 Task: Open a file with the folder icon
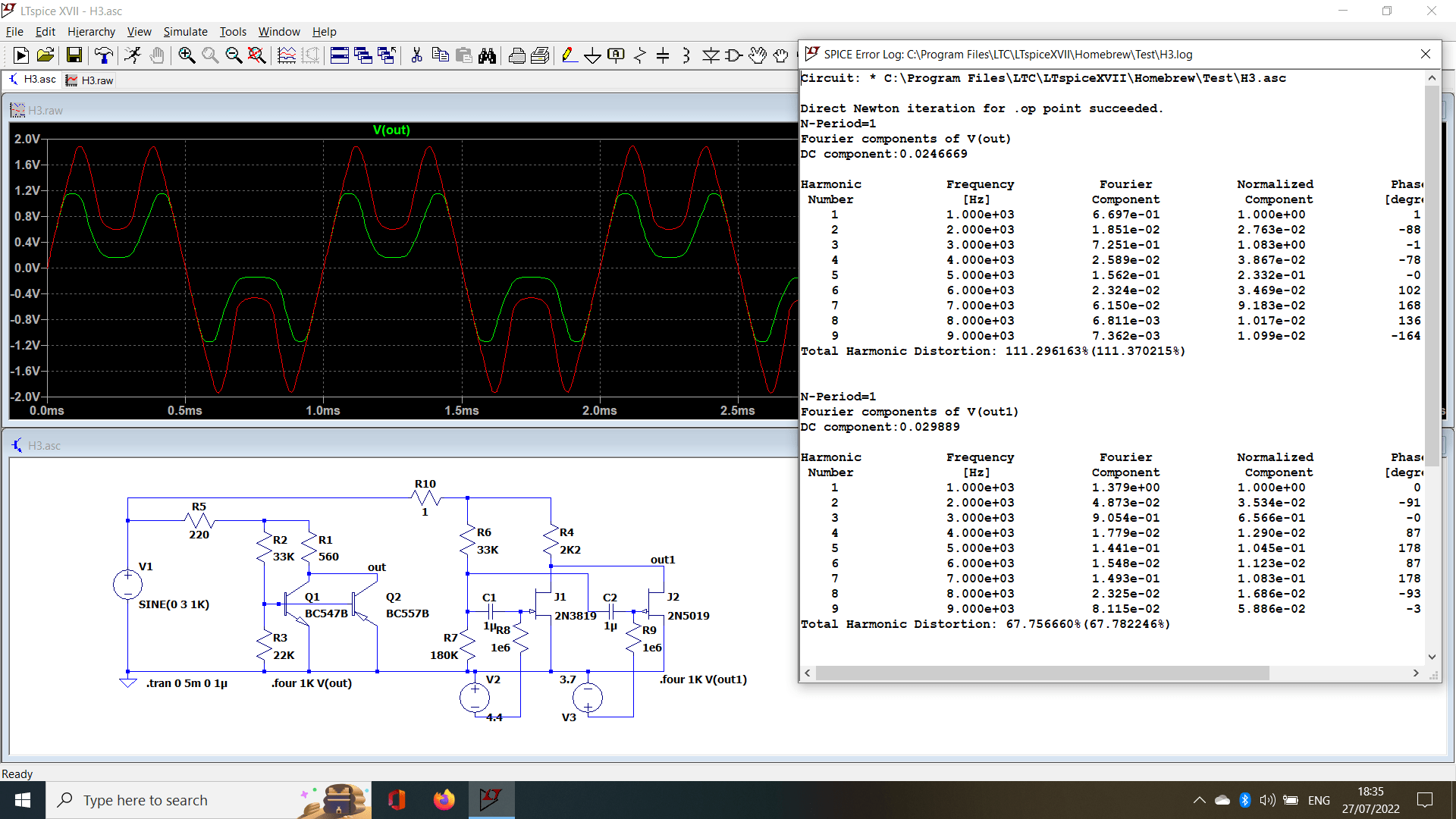[x=45, y=55]
